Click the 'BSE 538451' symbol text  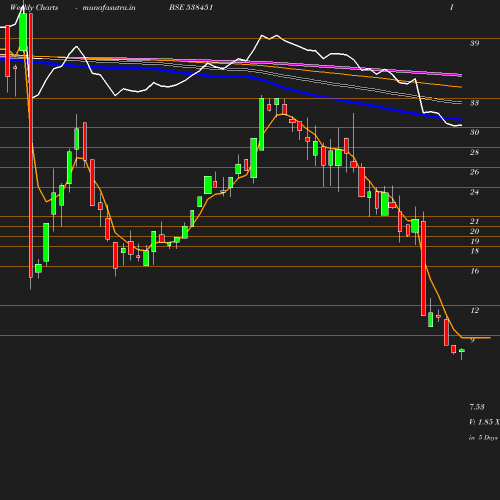pyautogui.click(x=191, y=7)
